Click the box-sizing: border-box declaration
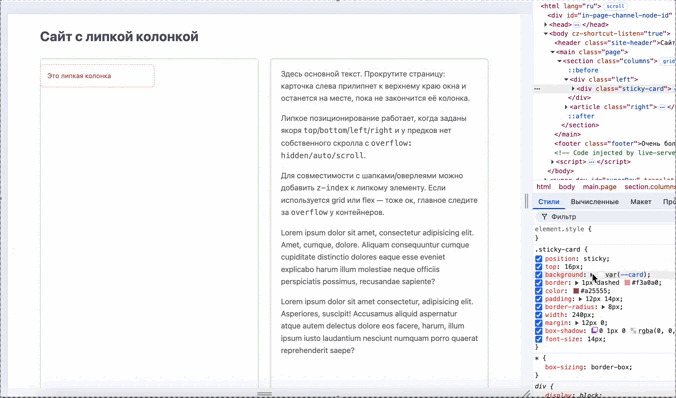Viewport: 676px width, 398px height. 588,367
